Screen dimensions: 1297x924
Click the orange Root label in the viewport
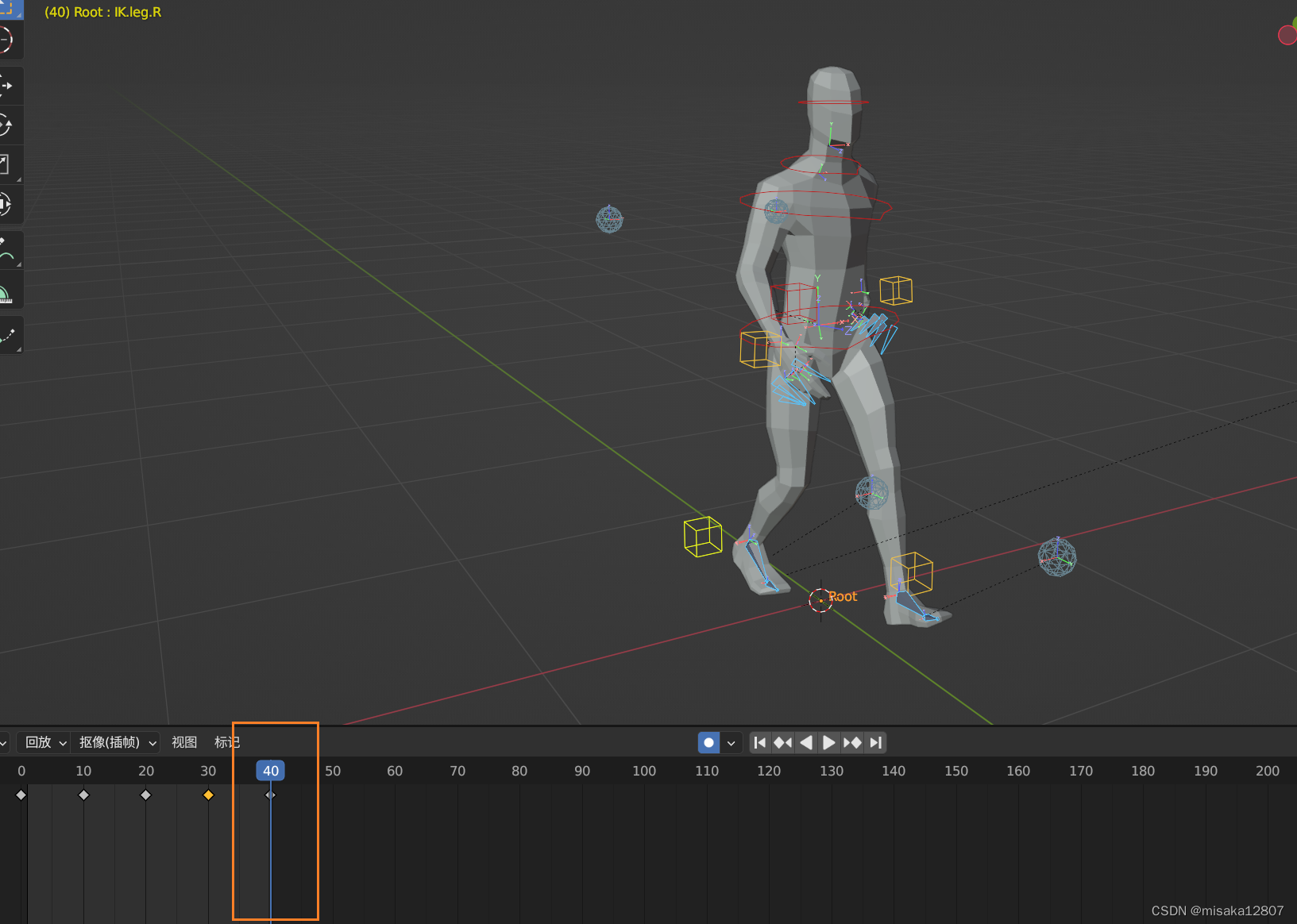coord(843,597)
